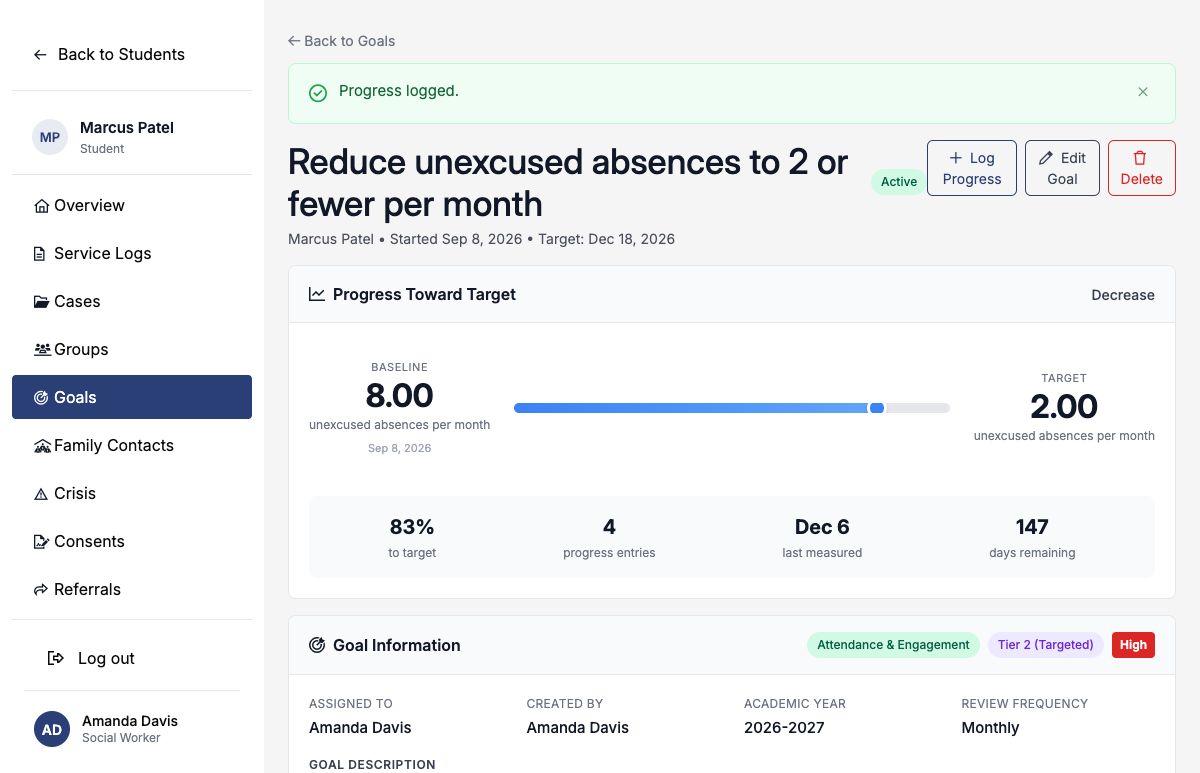Click the folder icon next to Cases

click(41, 302)
